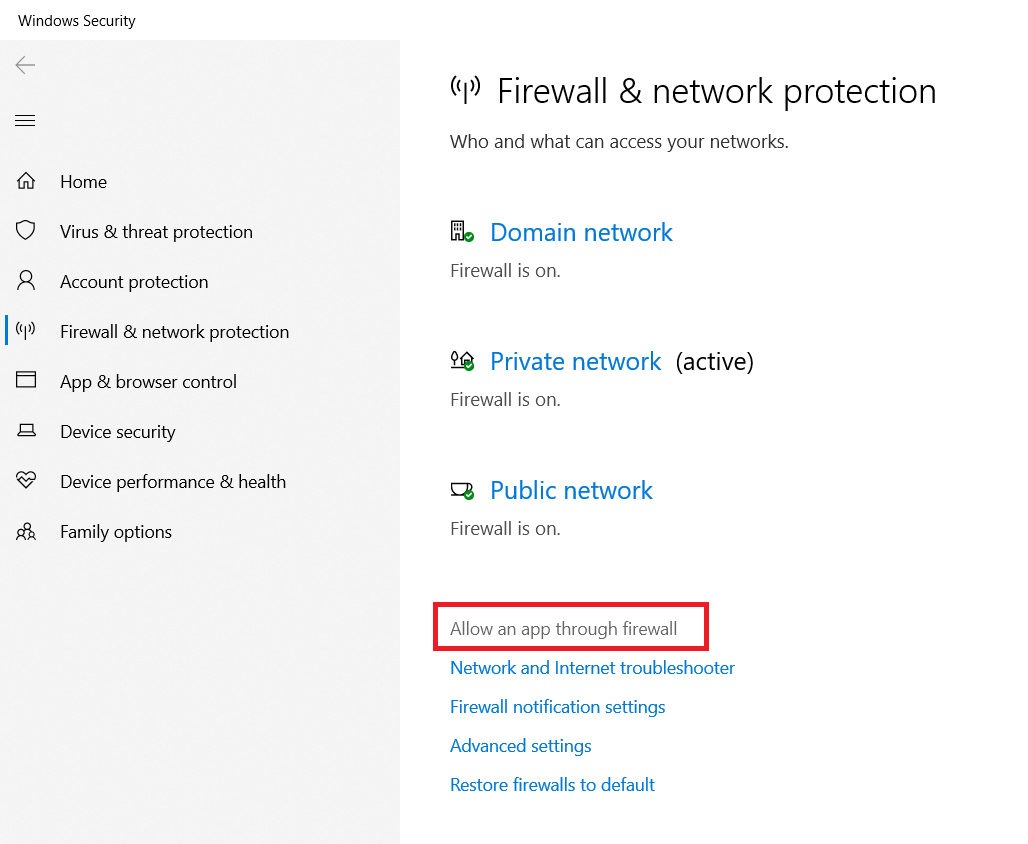This screenshot has height=844, width=1028.
Task: Open Virus & threat protection shield icon
Action: pyautogui.click(x=26, y=231)
